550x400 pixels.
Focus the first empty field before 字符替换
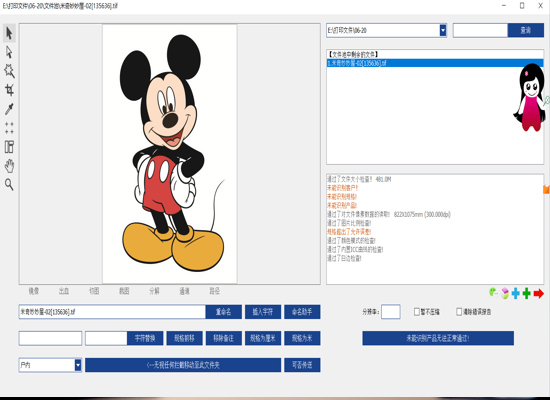click(51, 338)
